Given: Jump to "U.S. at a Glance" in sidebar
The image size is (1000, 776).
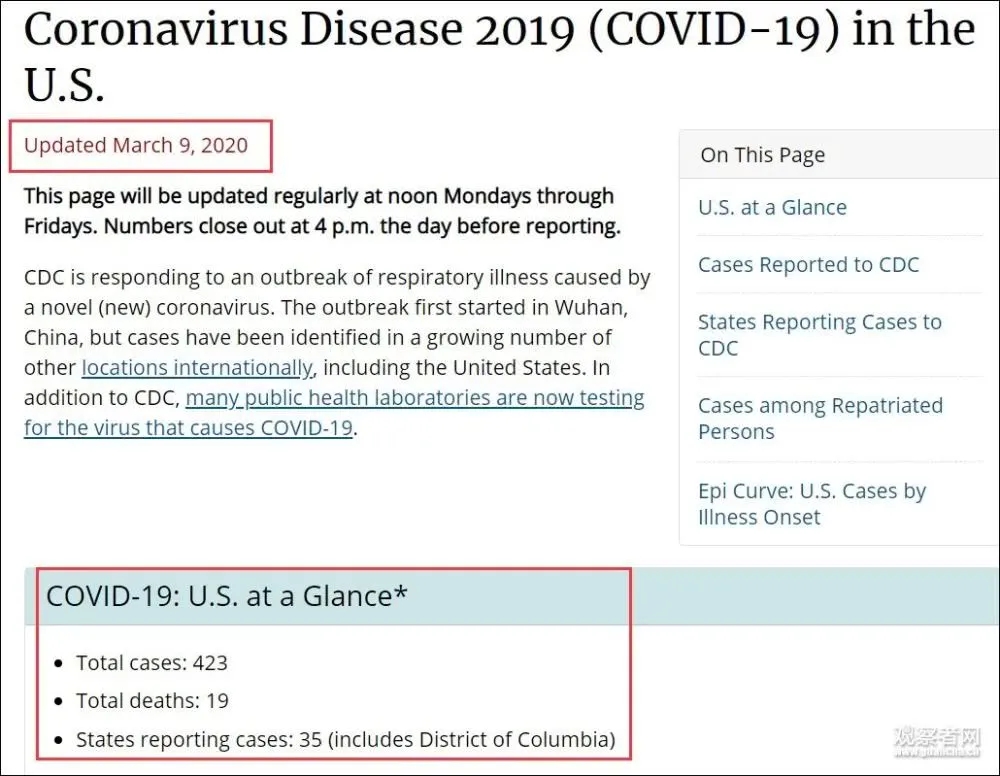Looking at the screenshot, I should point(772,207).
